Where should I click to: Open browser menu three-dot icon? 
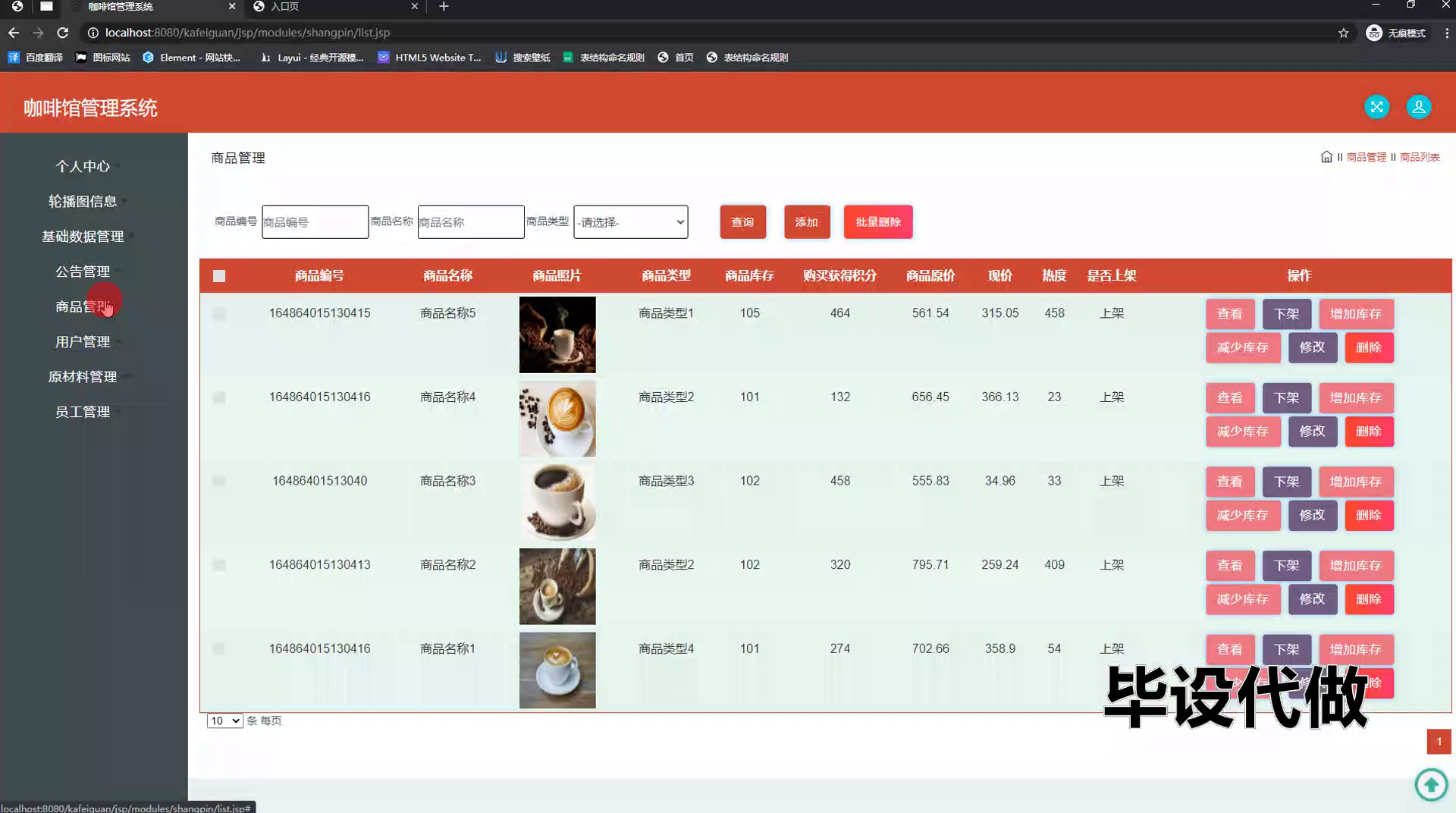coord(1446,33)
